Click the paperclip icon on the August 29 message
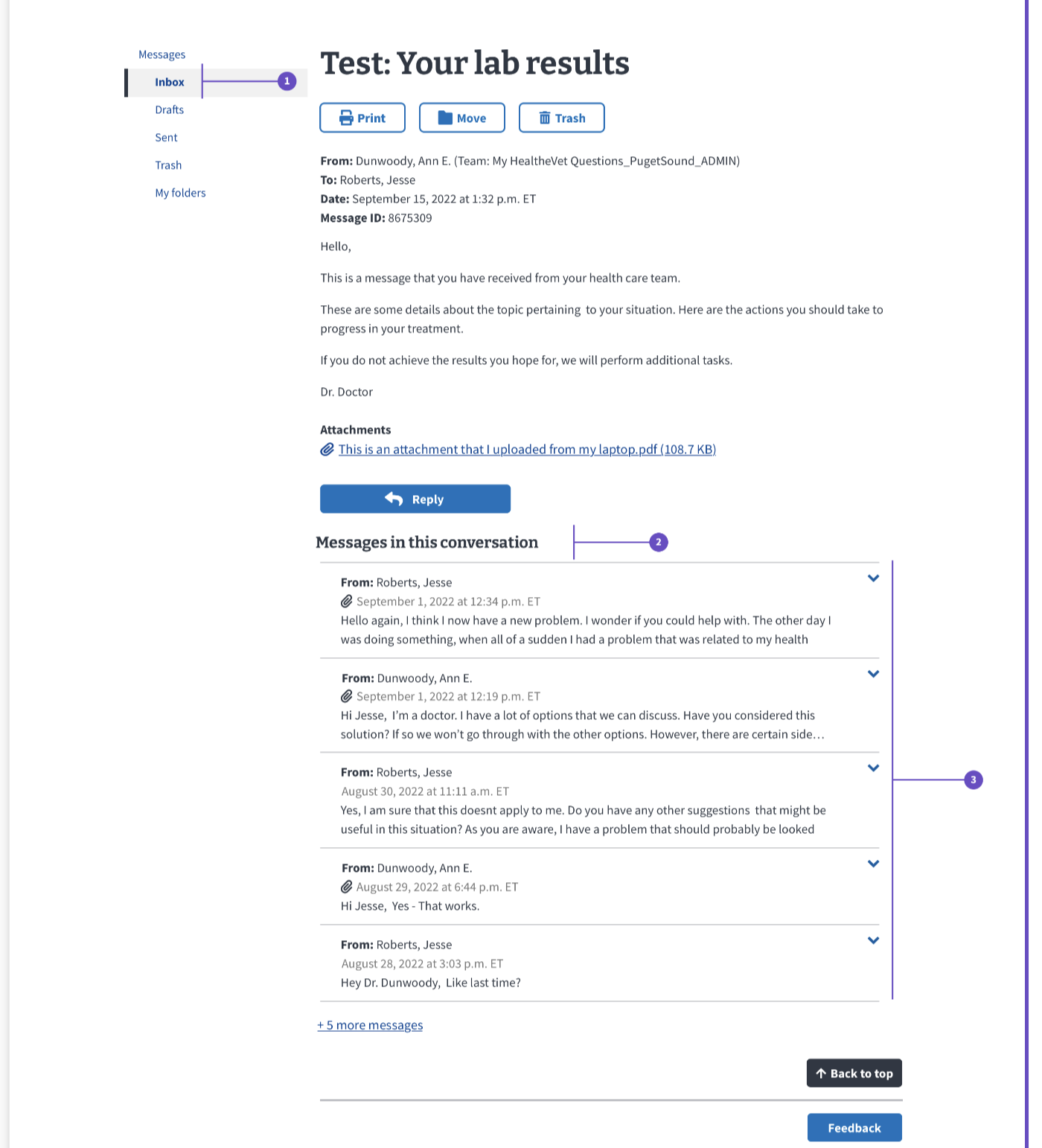Viewport: 1042px width, 1148px height. (345, 887)
